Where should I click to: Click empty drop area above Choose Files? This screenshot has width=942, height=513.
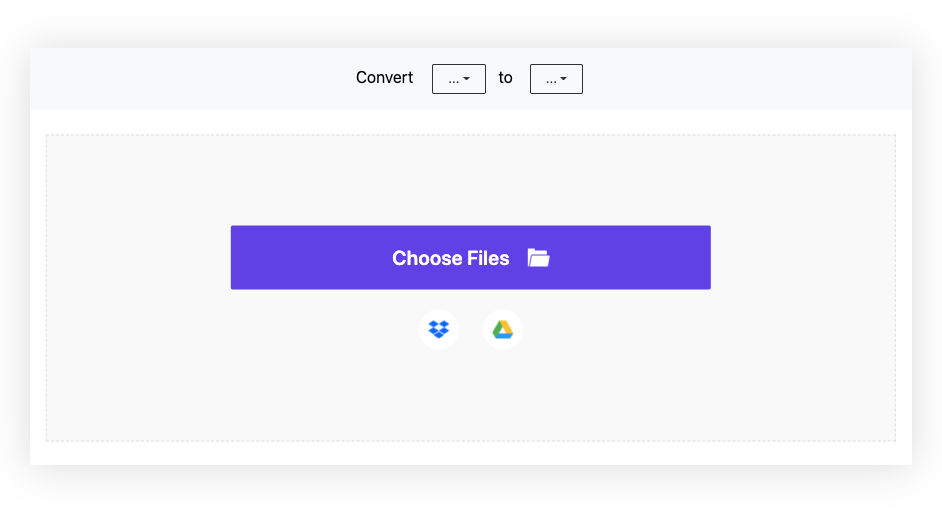[x=470, y=180]
